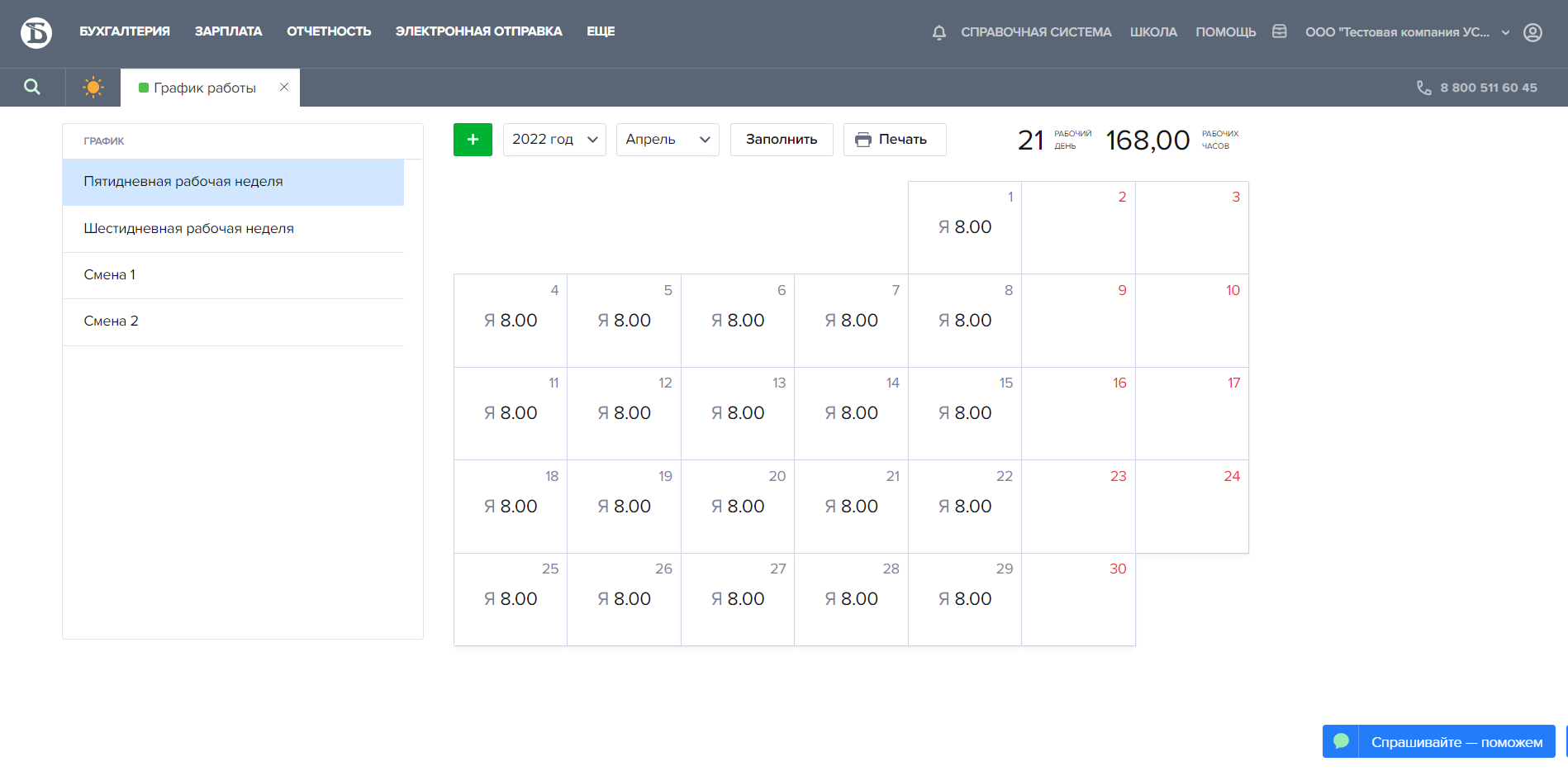Click the phone icon next to number
The height and width of the screenshot is (776, 1568).
1423,88
